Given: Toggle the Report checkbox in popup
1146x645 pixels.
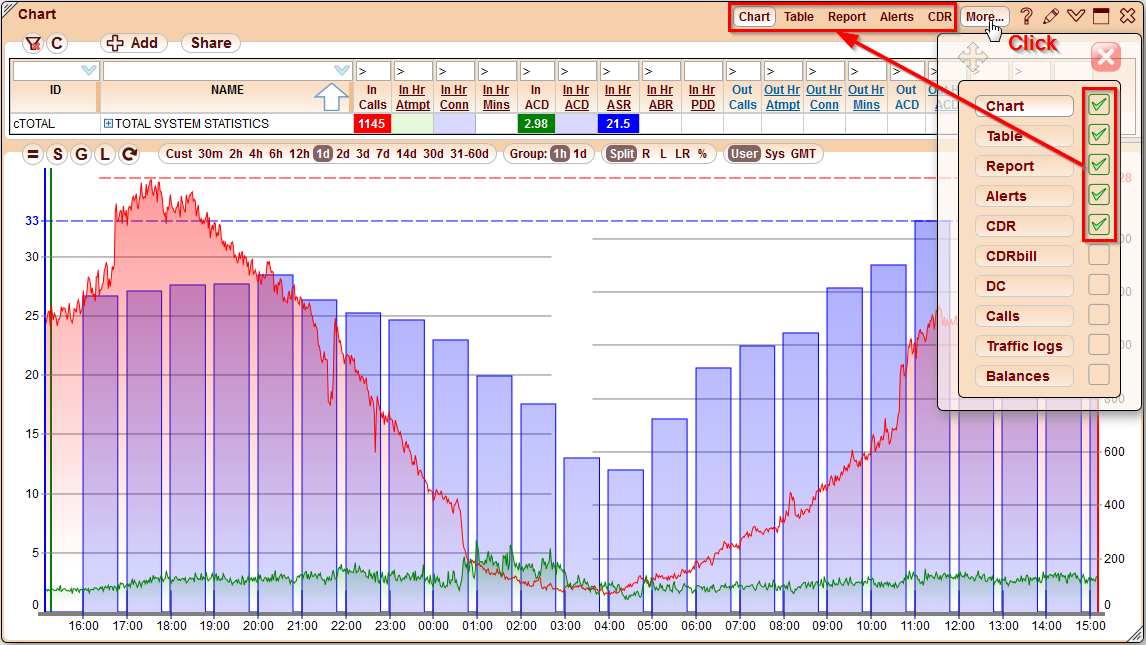Looking at the screenshot, I should [x=1098, y=165].
